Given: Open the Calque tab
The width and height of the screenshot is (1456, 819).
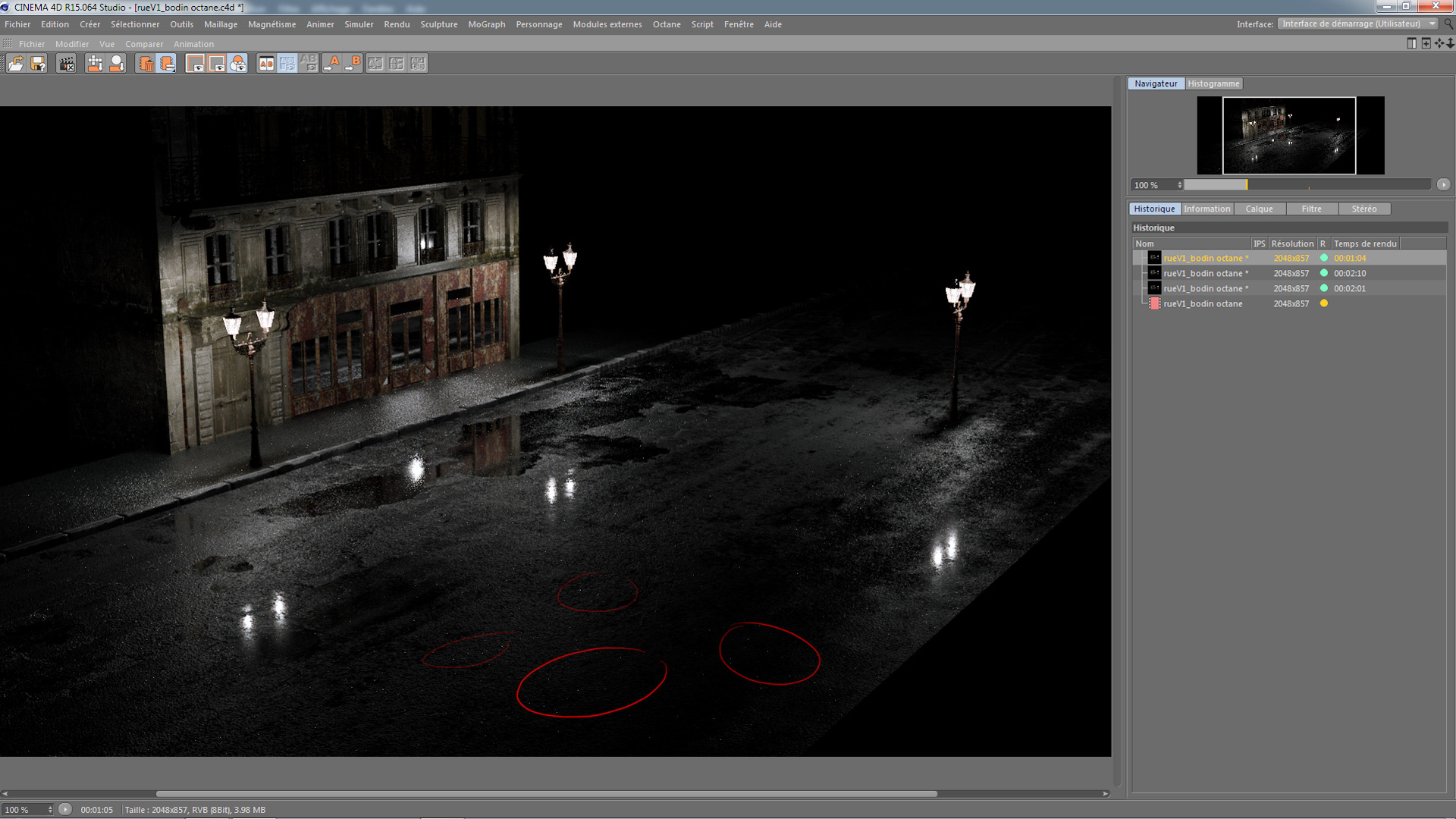Looking at the screenshot, I should point(1259,209).
